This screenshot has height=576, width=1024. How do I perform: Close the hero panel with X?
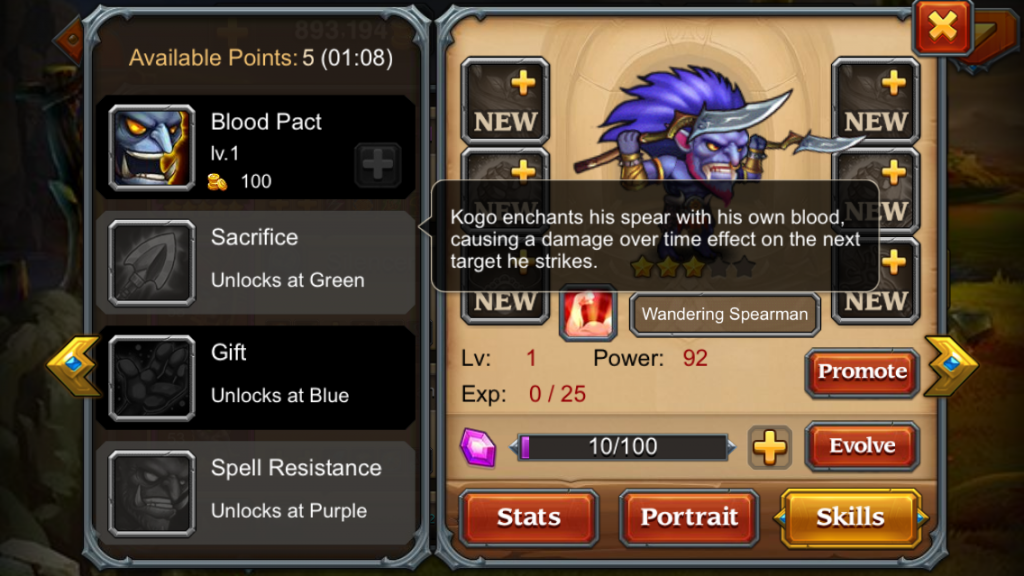click(x=942, y=27)
